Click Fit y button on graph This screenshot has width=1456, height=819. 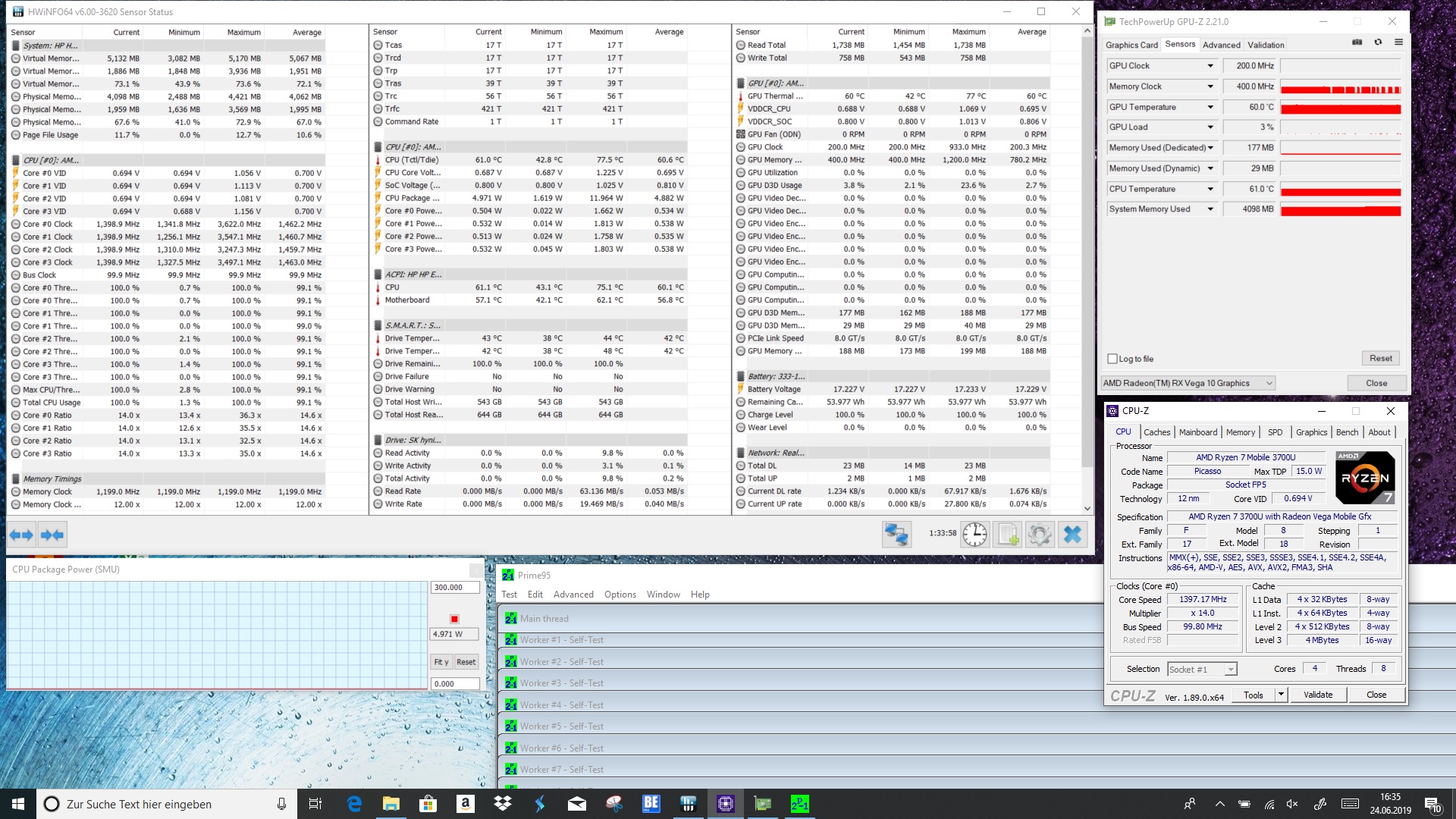click(441, 662)
